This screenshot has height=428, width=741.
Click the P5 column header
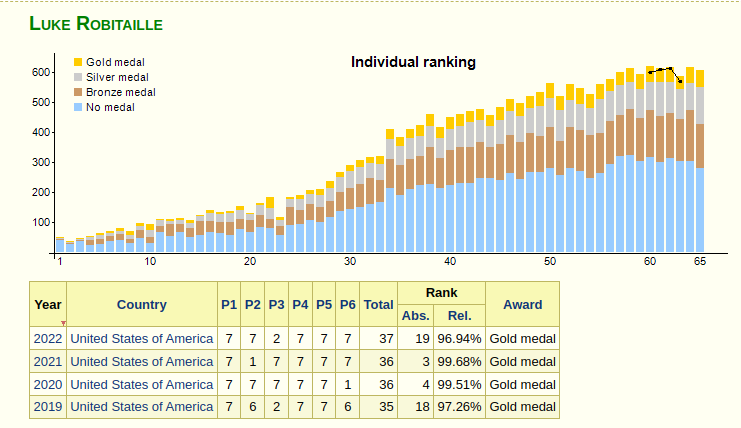[x=324, y=305]
